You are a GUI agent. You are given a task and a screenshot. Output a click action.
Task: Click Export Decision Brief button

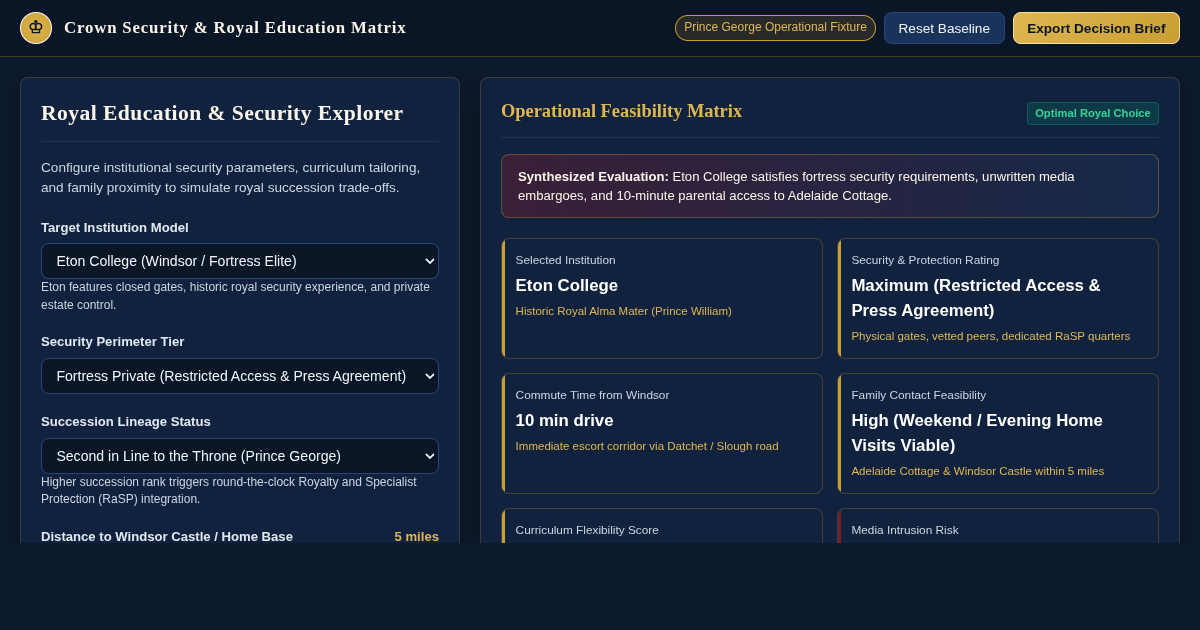pos(1096,28)
